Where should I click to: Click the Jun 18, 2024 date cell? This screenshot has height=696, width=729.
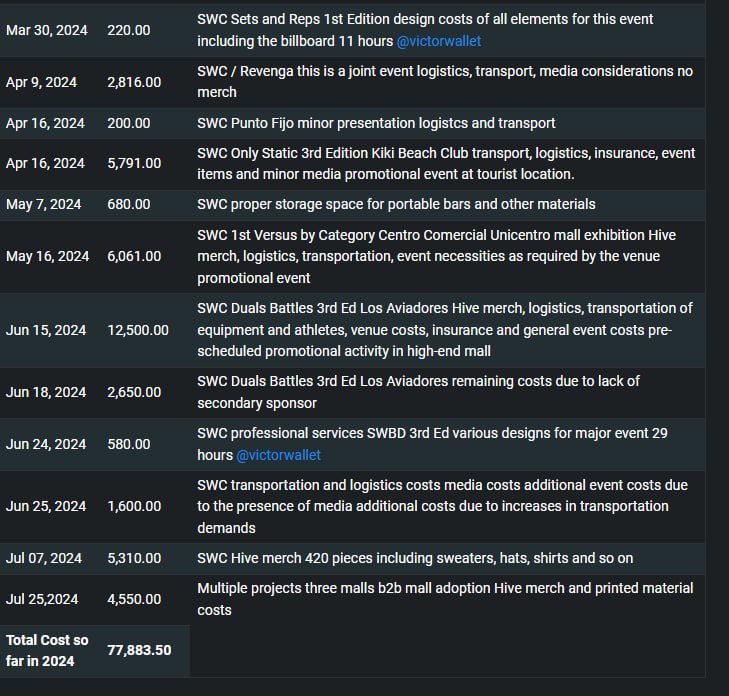coord(46,392)
